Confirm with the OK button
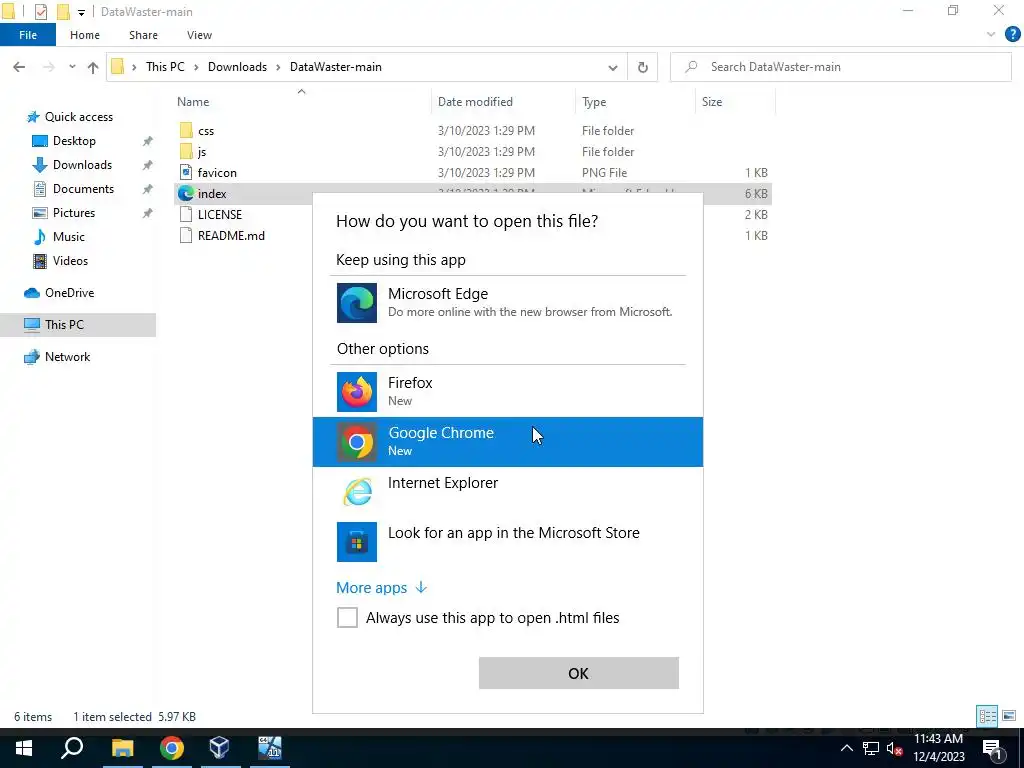 click(x=579, y=673)
